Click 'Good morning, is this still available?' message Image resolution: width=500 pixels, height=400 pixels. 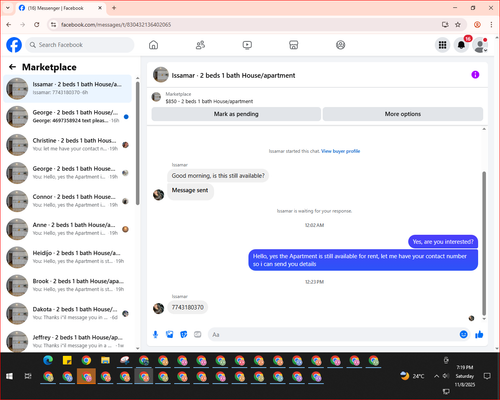click(x=218, y=176)
